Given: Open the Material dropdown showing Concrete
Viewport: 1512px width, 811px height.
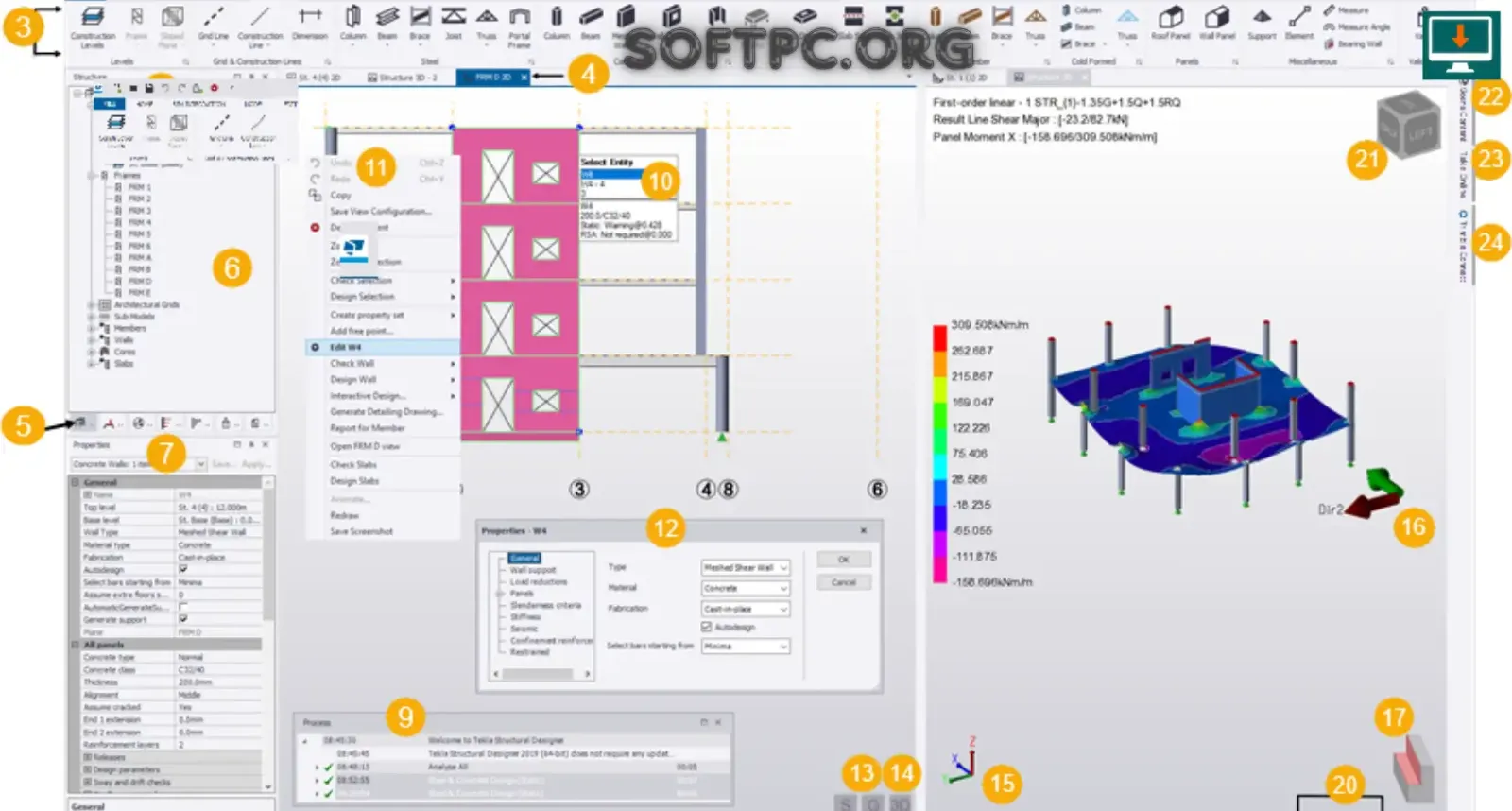Looking at the screenshot, I should pyautogui.click(x=745, y=588).
